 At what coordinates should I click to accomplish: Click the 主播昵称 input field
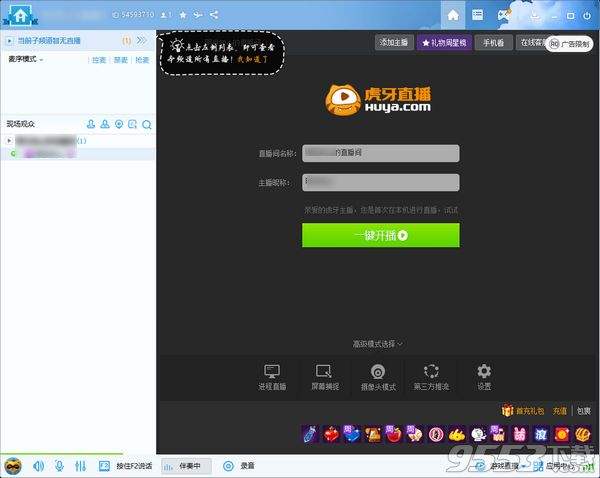pyautogui.click(x=381, y=183)
